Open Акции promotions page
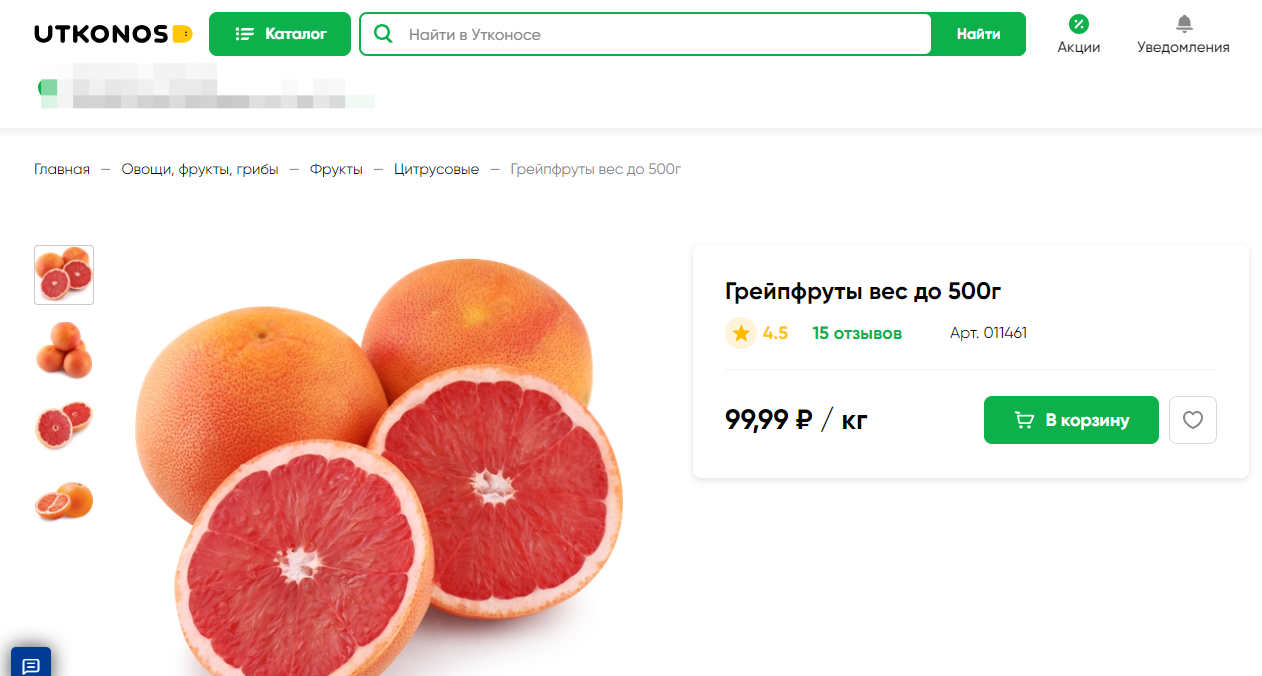Viewport: 1262px width, 676px height. click(x=1078, y=34)
